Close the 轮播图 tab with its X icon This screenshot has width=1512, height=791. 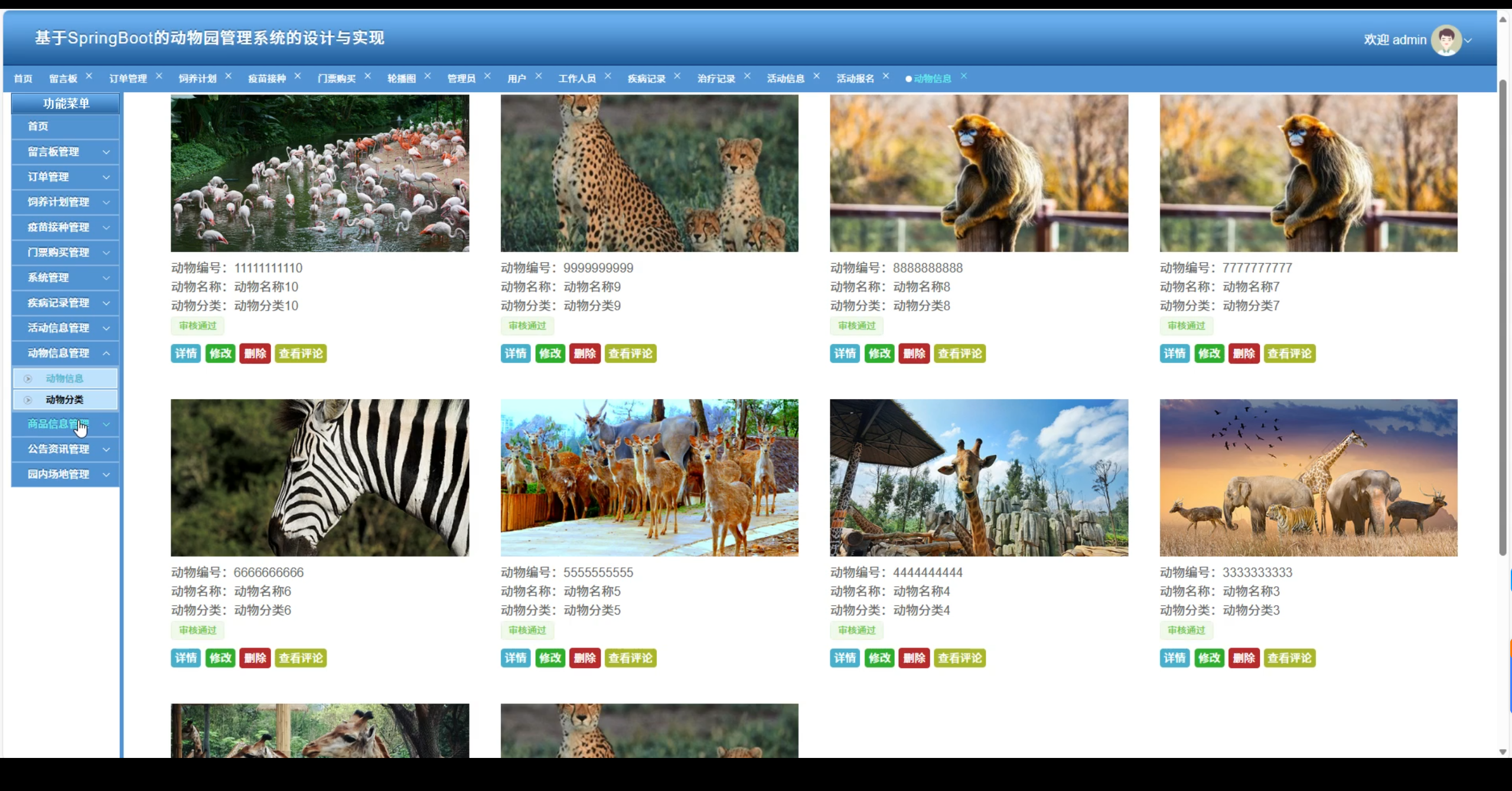pos(428,76)
